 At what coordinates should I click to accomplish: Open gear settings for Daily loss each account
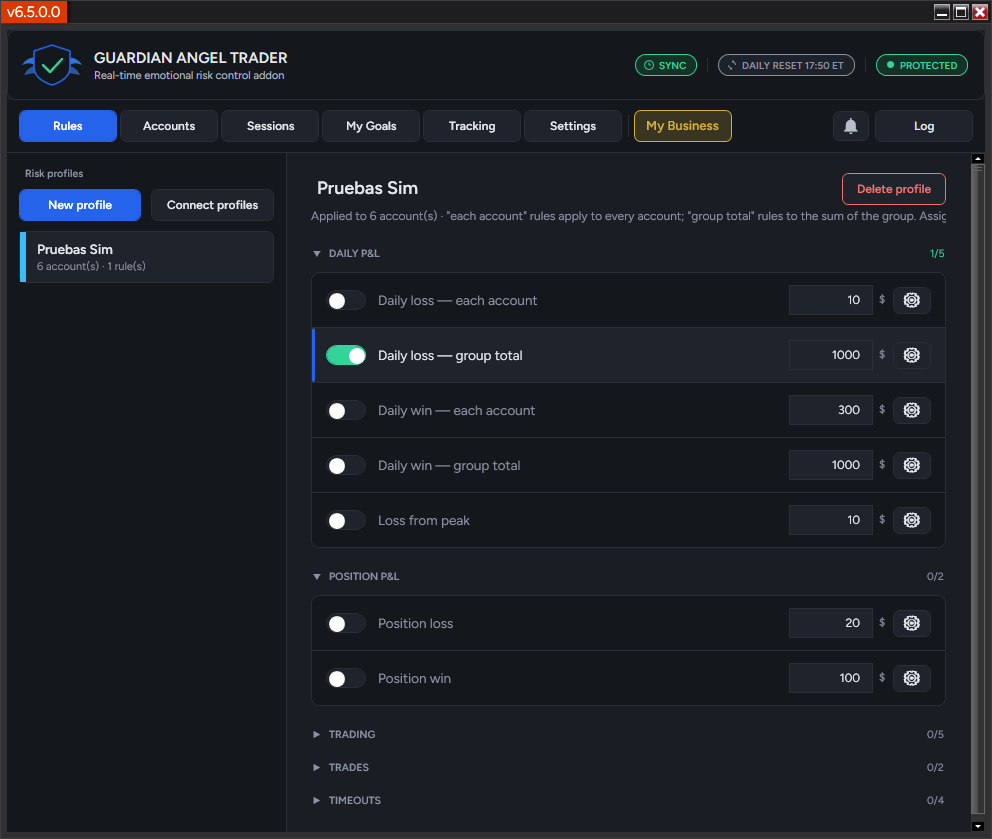click(x=911, y=300)
